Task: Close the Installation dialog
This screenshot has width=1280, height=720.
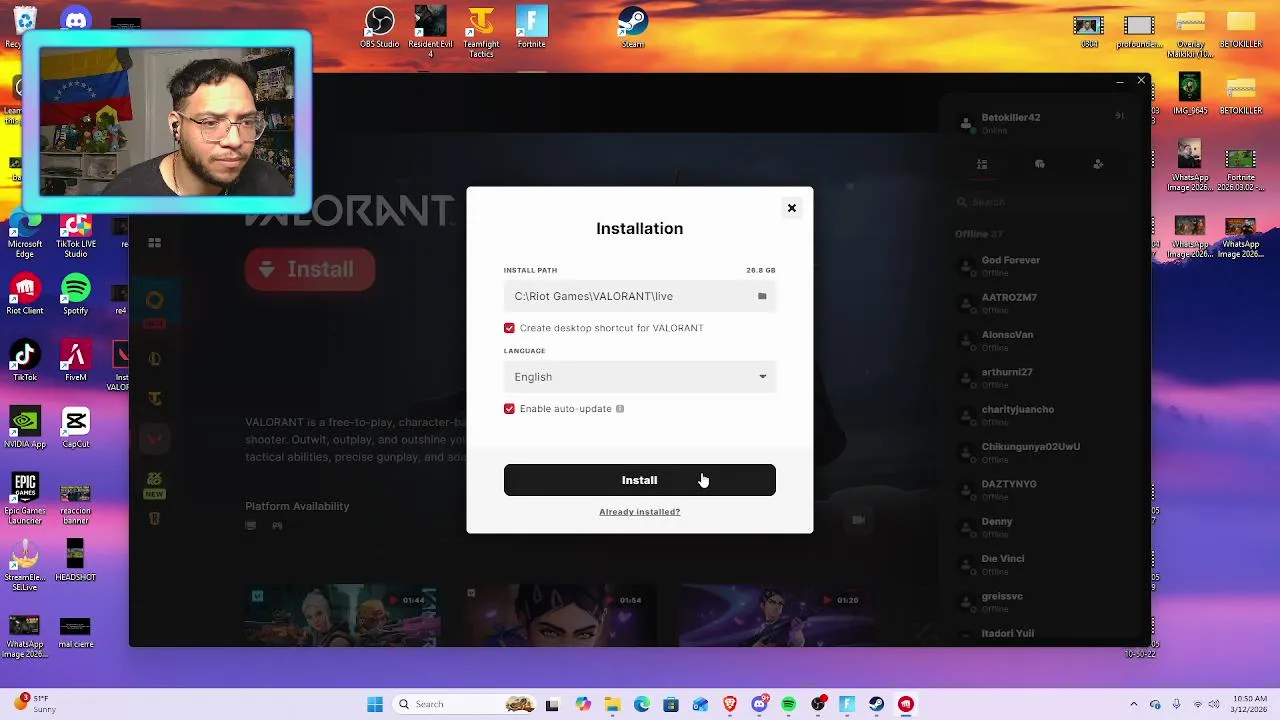Action: 791,208
